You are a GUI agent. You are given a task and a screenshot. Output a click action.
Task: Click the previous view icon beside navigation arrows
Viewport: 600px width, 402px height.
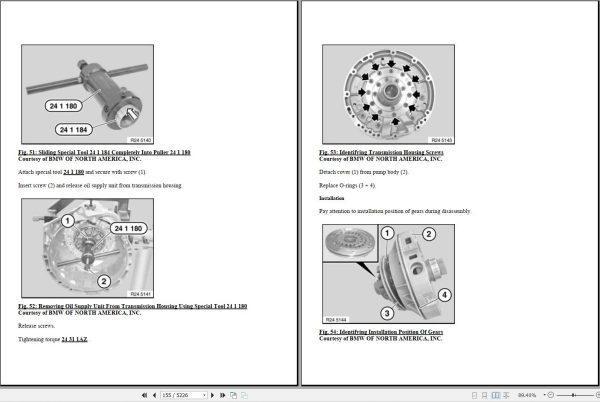click(233, 395)
